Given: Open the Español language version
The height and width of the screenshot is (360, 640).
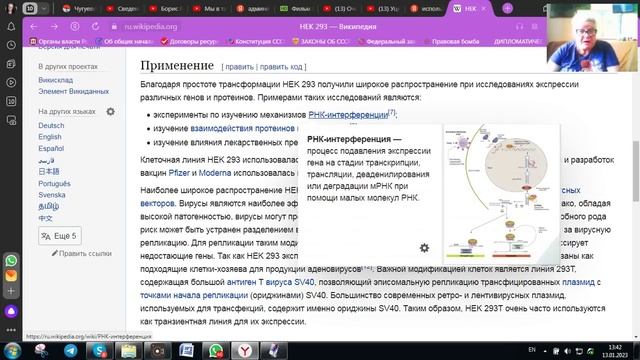Looking at the screenshot, I should (x=51, y=148).
